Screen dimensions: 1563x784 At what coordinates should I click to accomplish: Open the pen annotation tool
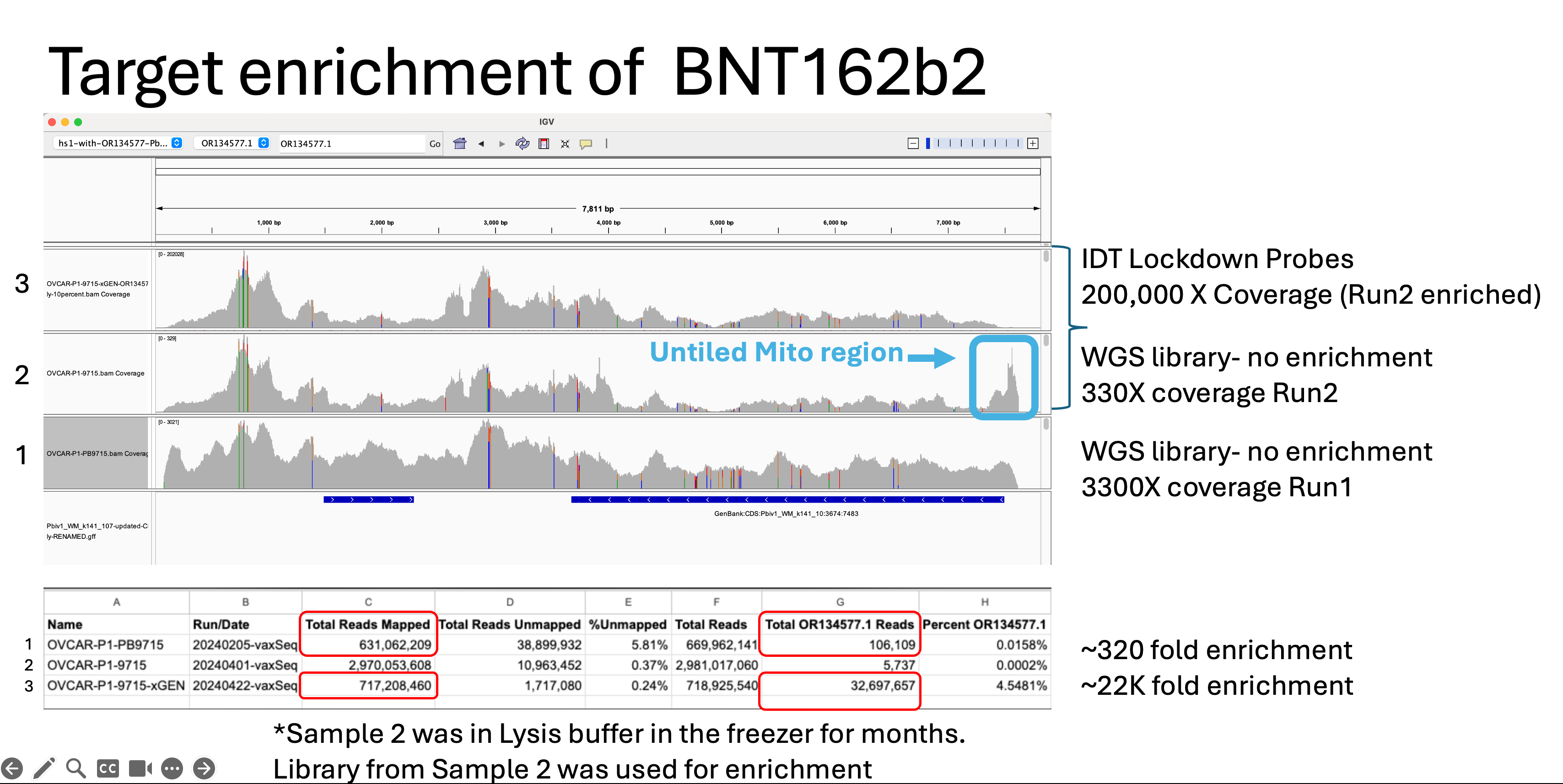coord(43,768)
